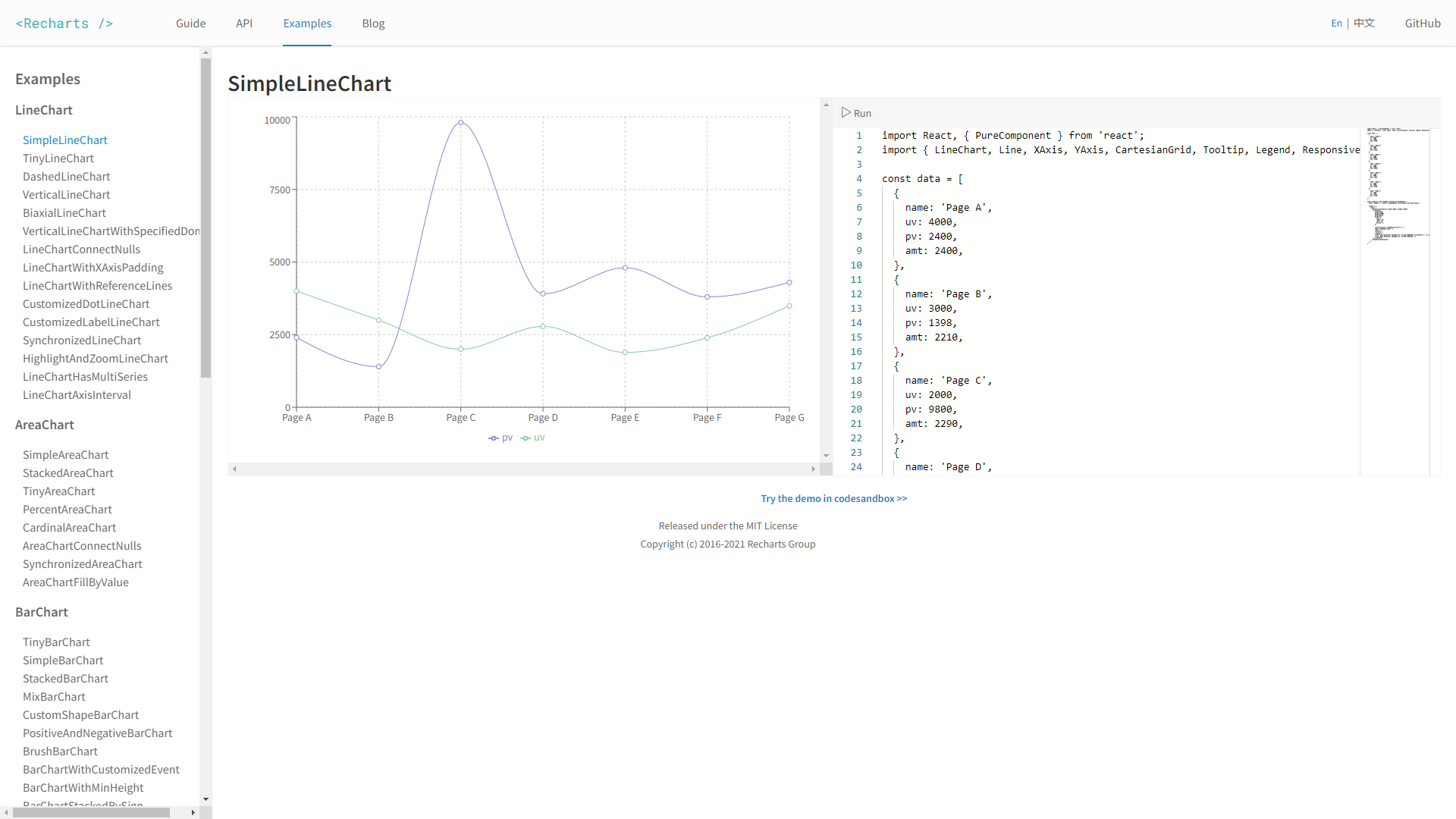The width and height of the screenshot is (1456, 819).
Task: Toggle the pv series via its legend icon
Action: (x=493, y=438)
